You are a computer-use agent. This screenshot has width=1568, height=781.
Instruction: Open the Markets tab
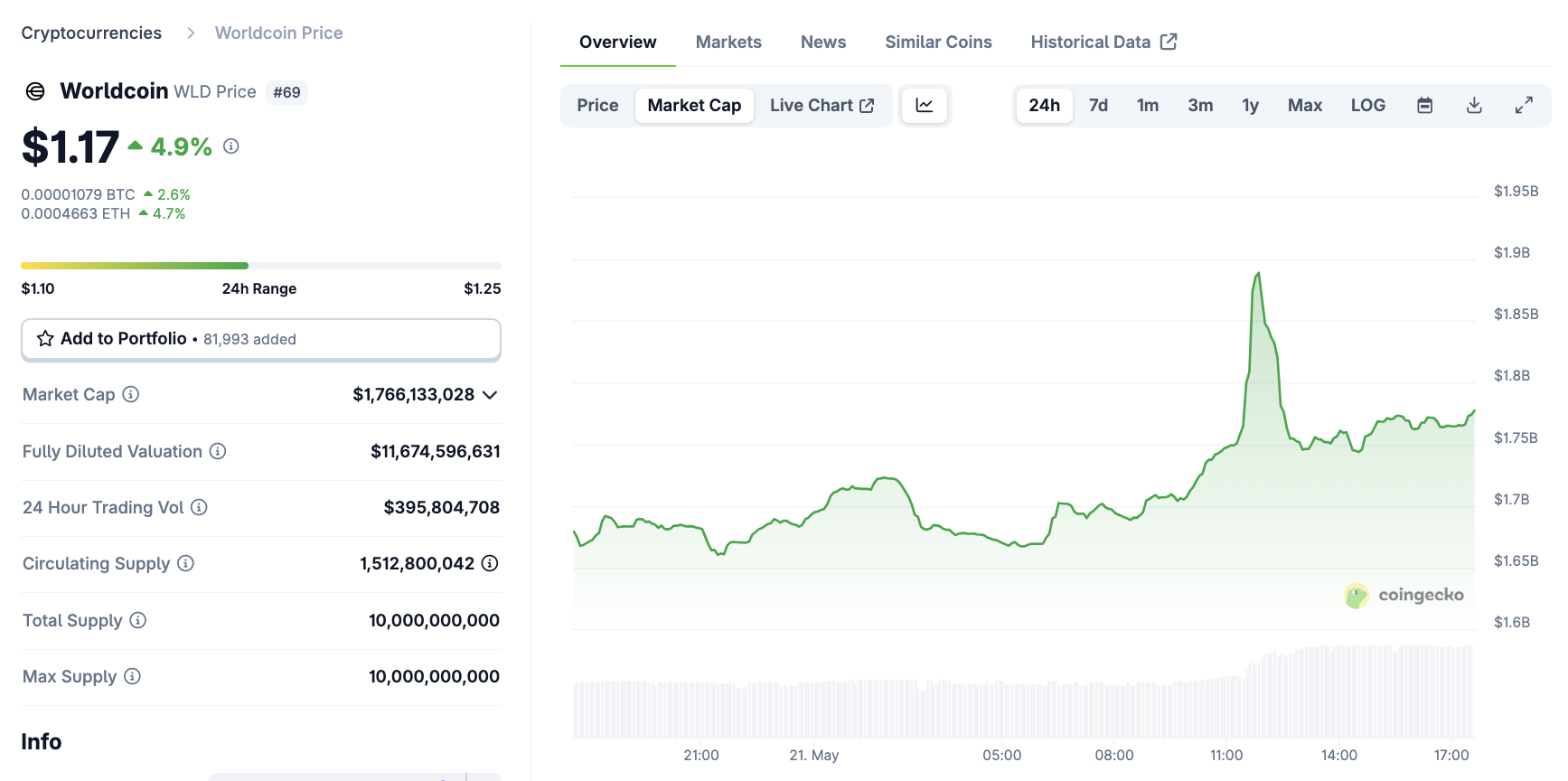click(x=728, y=42)
